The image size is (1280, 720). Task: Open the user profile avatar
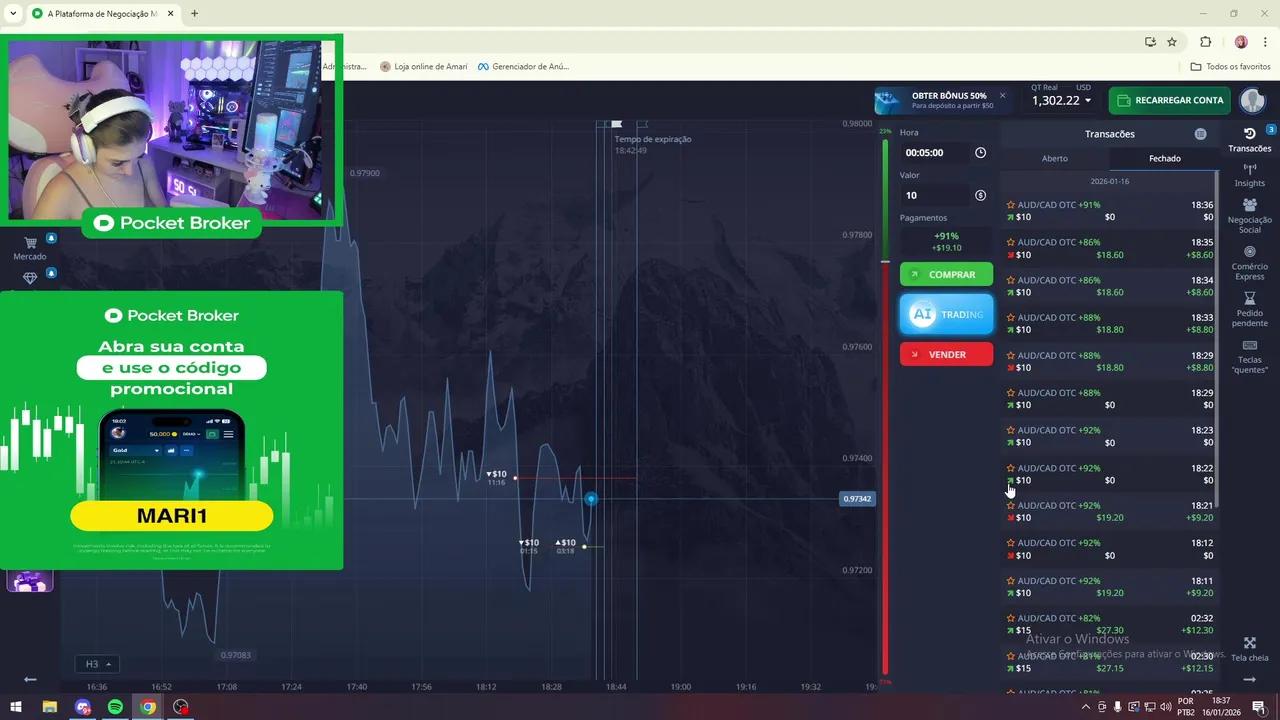coord(1252,100)
